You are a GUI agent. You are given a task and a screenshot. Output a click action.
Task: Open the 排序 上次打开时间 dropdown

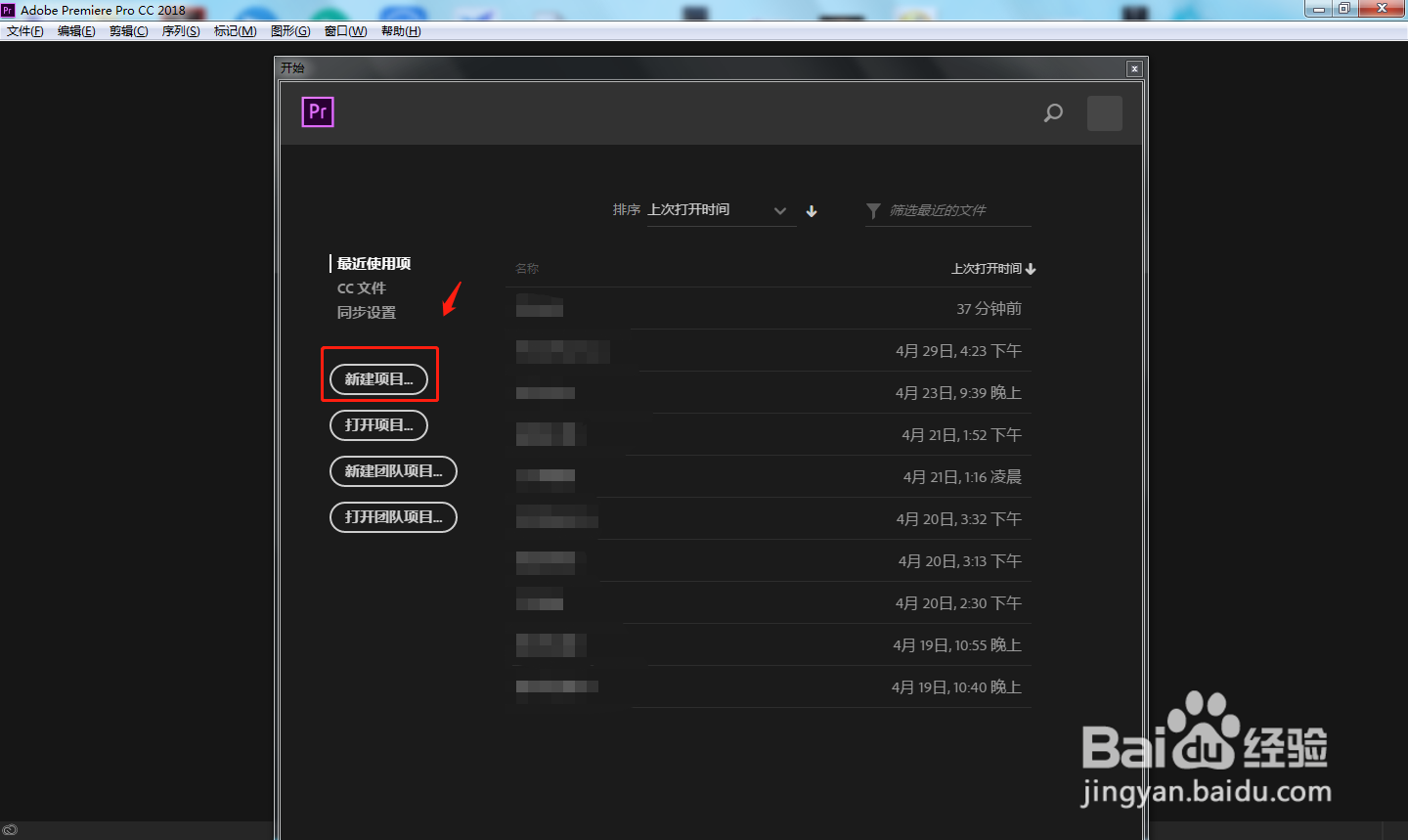721,210
